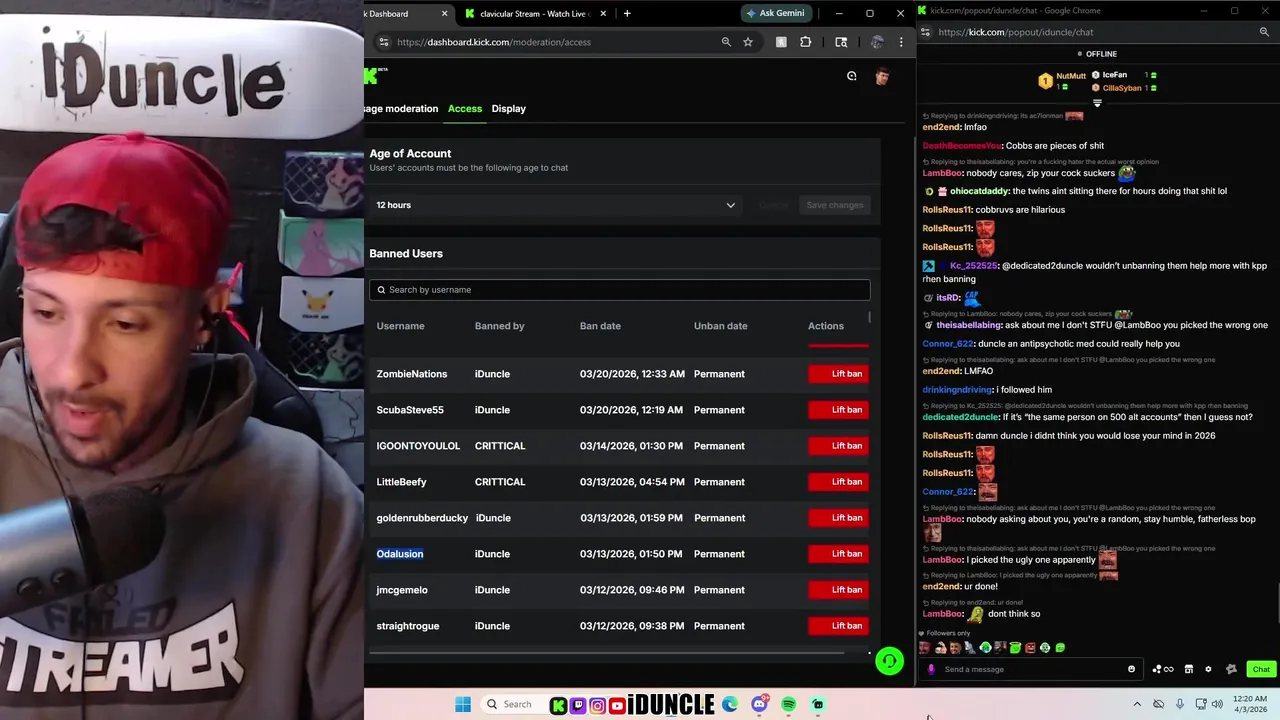Image resolution: width=1280 pixels, height=720 pixels.
Task: Click the purple microphone icon in chat input
Action: click(x=931, y=669)
